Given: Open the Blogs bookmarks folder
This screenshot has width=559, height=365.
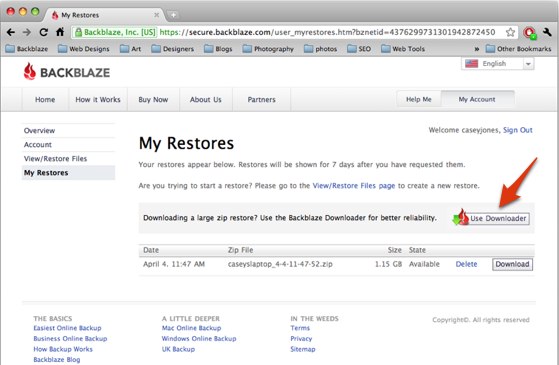Looking at the screenshot, I should click(x=218, y=49).
